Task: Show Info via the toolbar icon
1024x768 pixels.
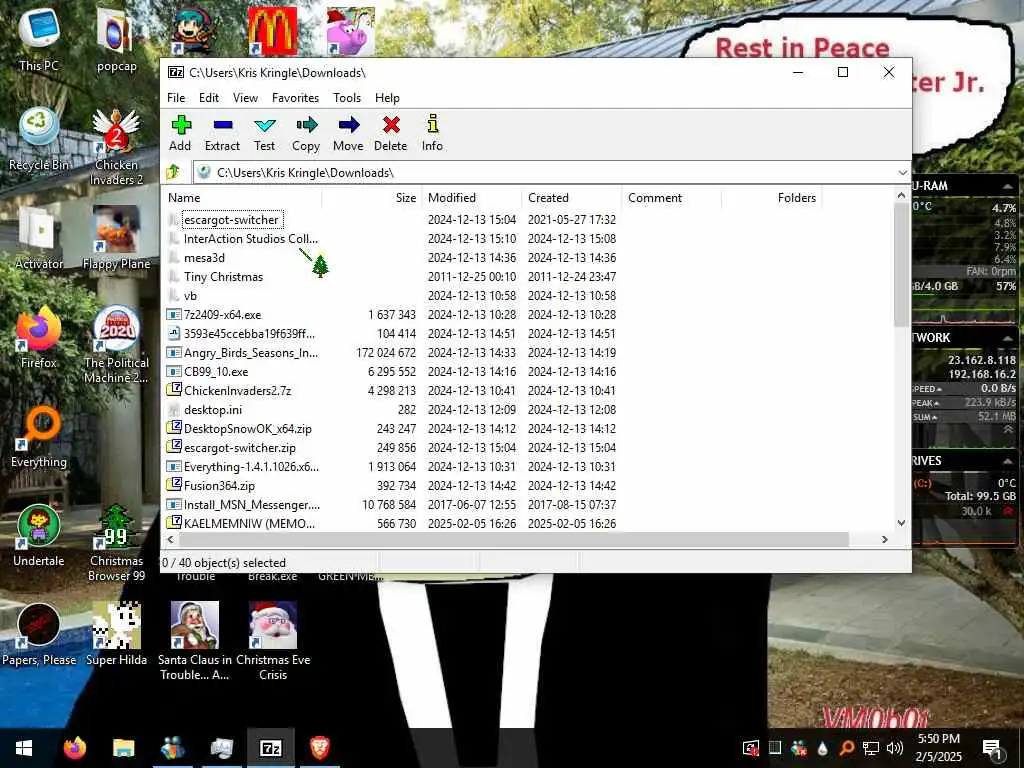Action: point(432,133)
